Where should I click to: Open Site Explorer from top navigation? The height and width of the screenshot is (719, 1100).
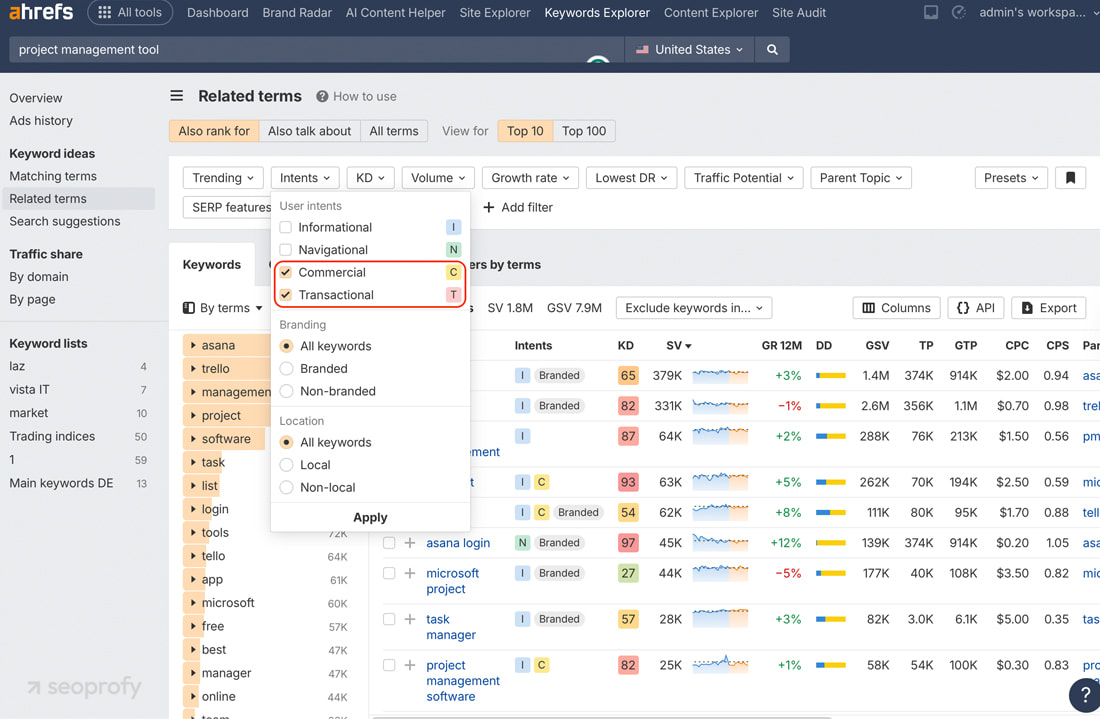tap(494, 13)
